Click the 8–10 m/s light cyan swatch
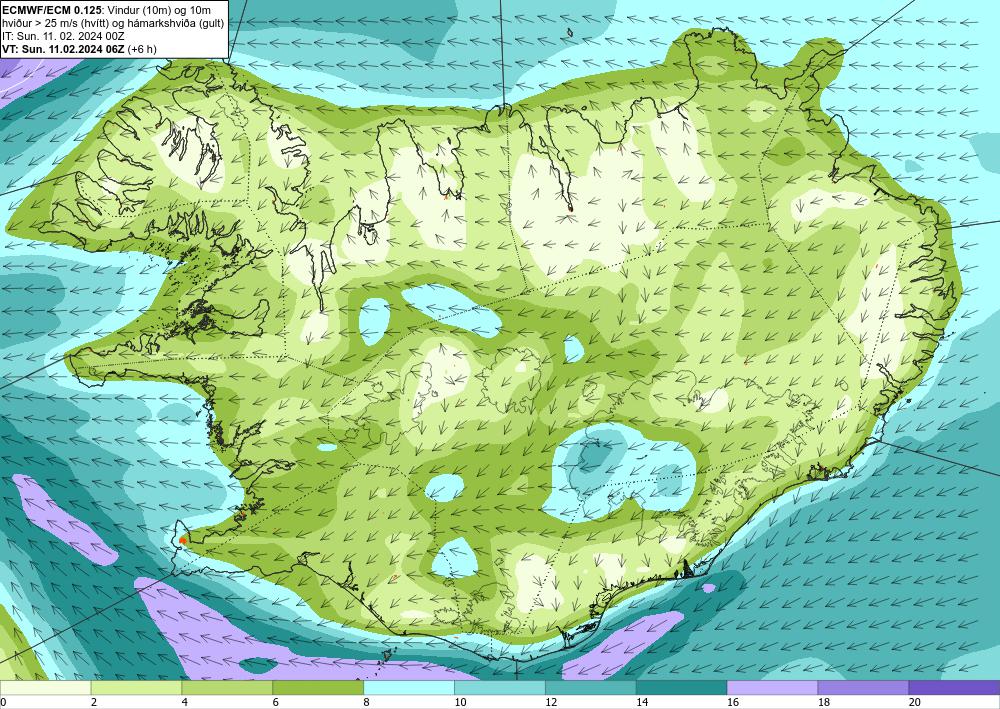Viewport: 1000px width, 709px height. tap(409, 687)
